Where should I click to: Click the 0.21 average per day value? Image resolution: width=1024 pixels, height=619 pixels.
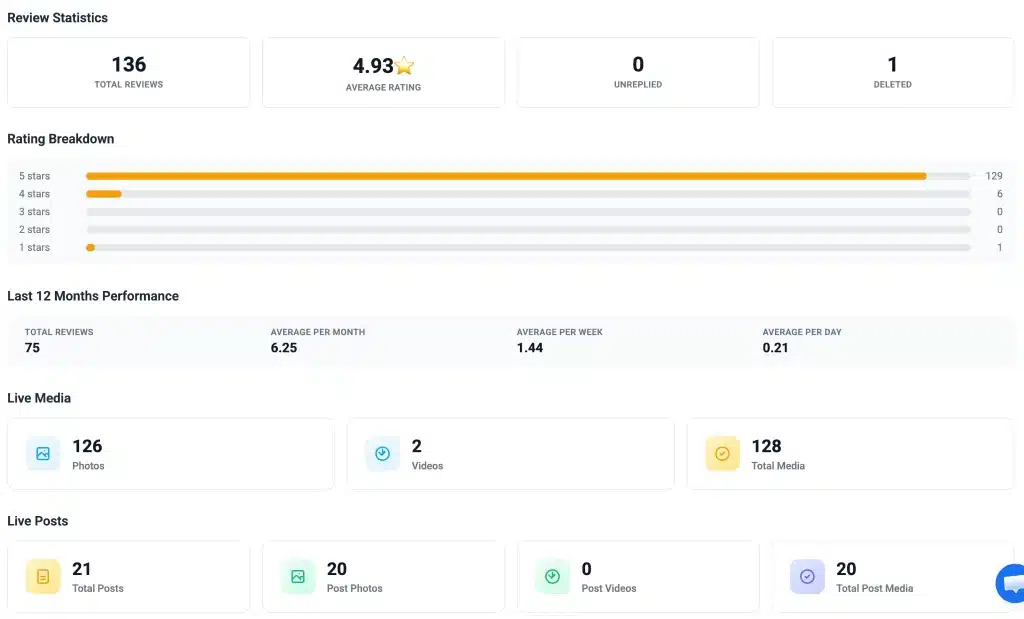(775, 348)
